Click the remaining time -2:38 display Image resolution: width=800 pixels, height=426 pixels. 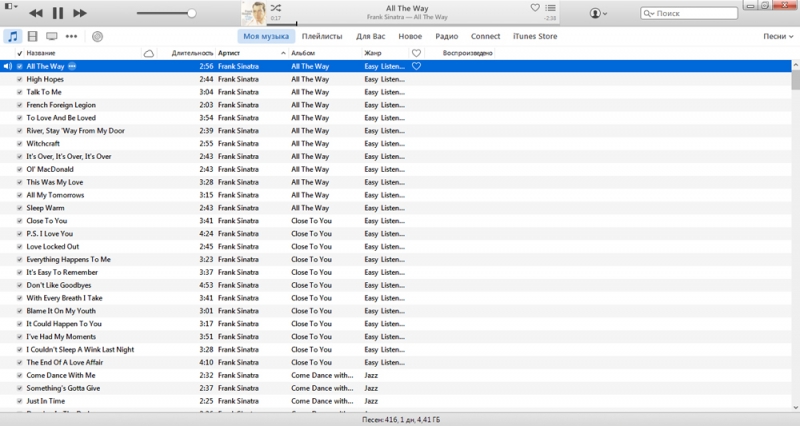pyautogui.click(x=549, y=18)
